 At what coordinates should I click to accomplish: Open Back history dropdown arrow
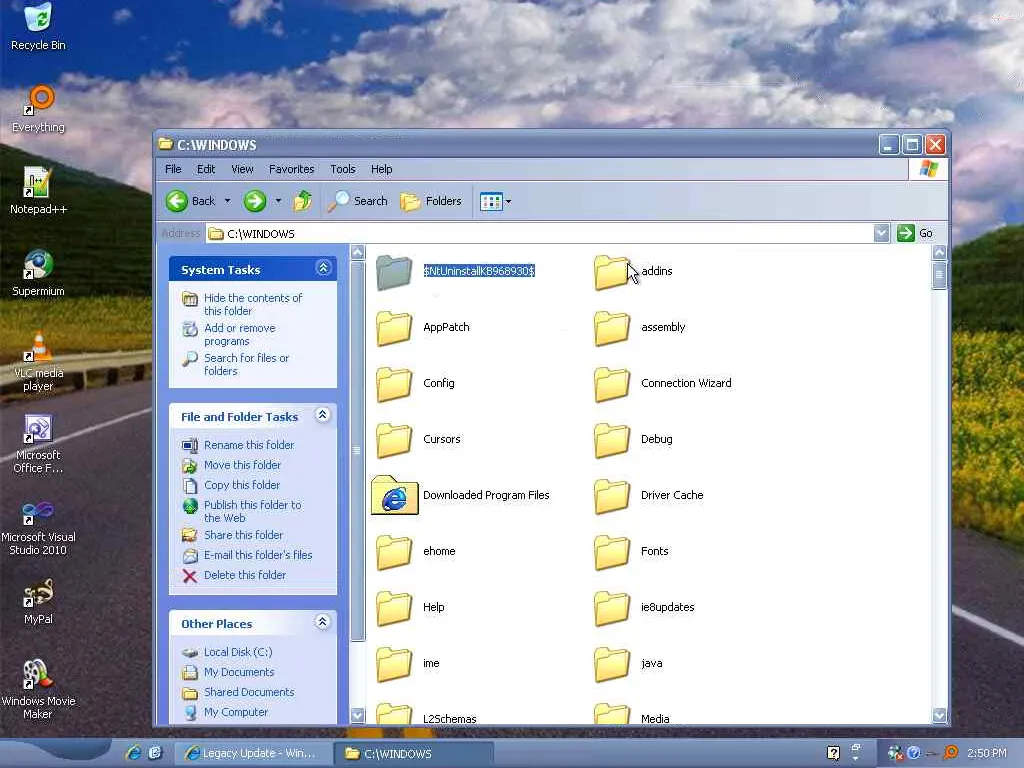[x=227, y=201]
